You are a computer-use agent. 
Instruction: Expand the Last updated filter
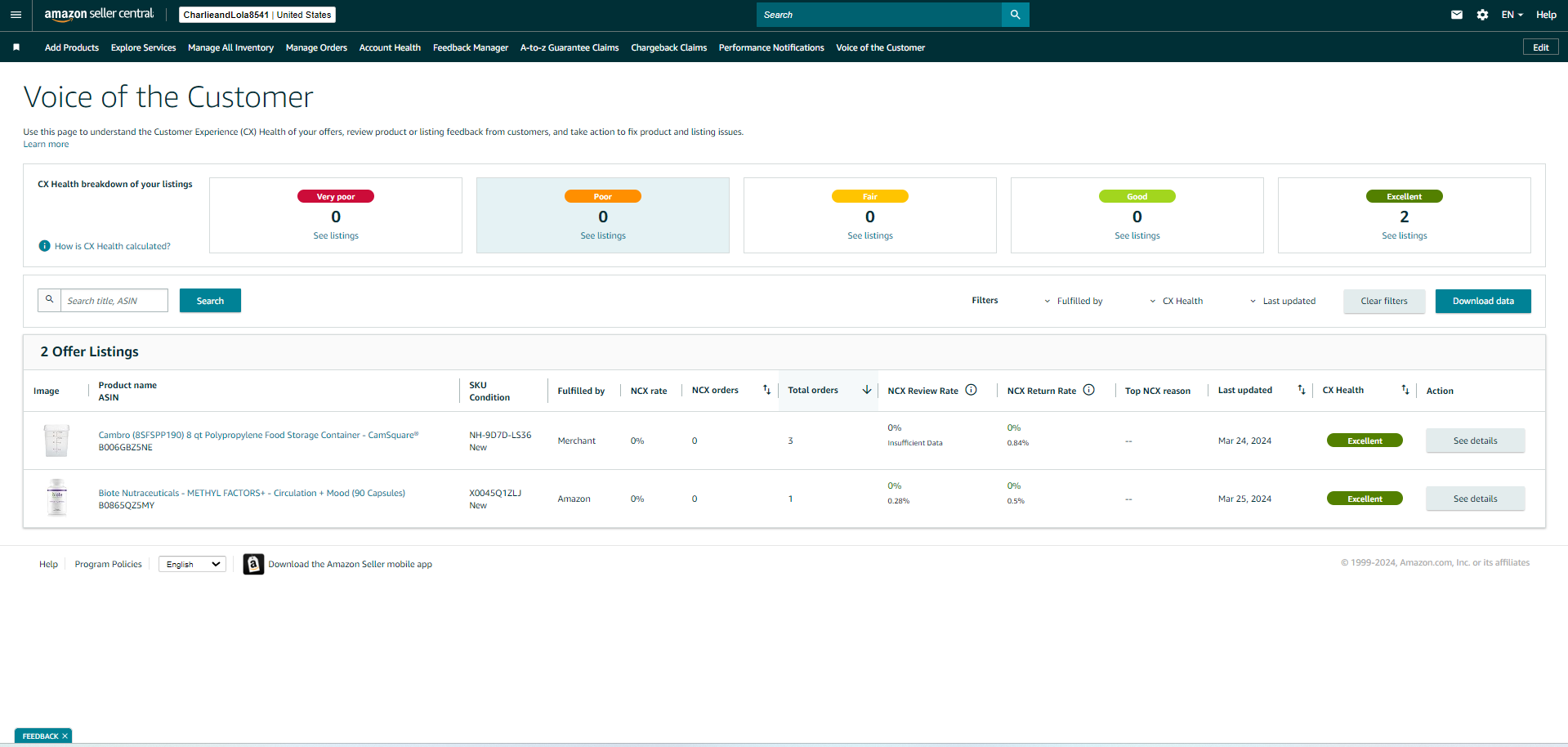[x=1283, y=301]
